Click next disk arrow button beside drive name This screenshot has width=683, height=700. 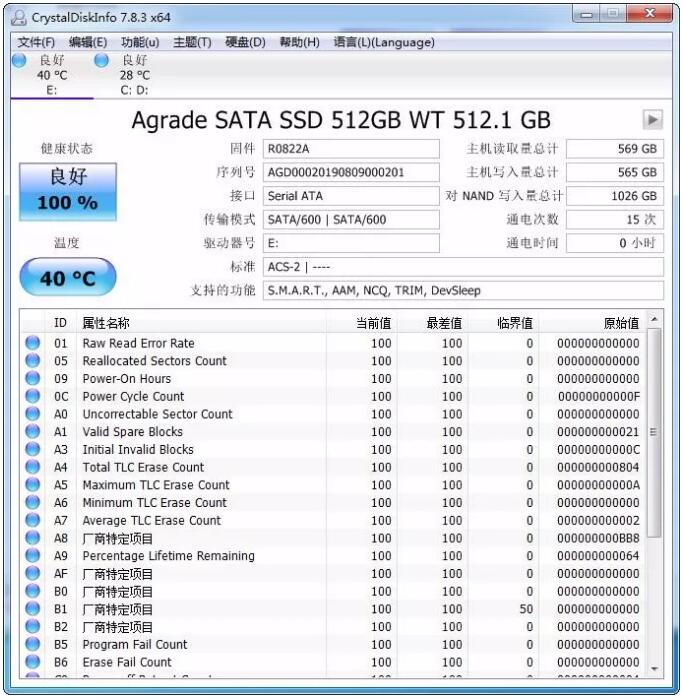652,120
